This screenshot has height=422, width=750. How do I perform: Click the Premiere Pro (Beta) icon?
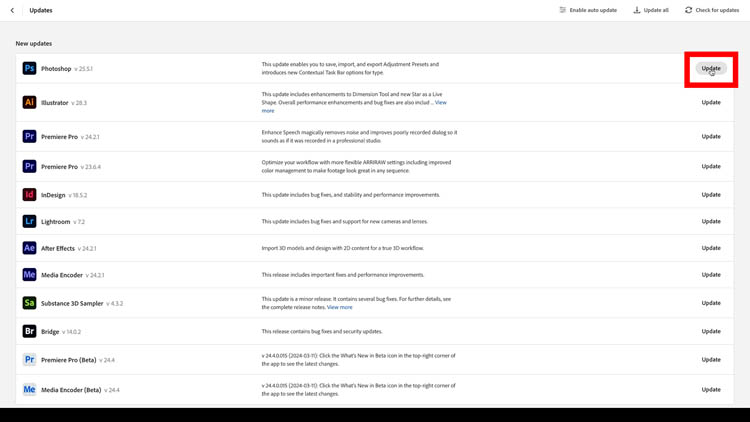(x=29, y=359)
